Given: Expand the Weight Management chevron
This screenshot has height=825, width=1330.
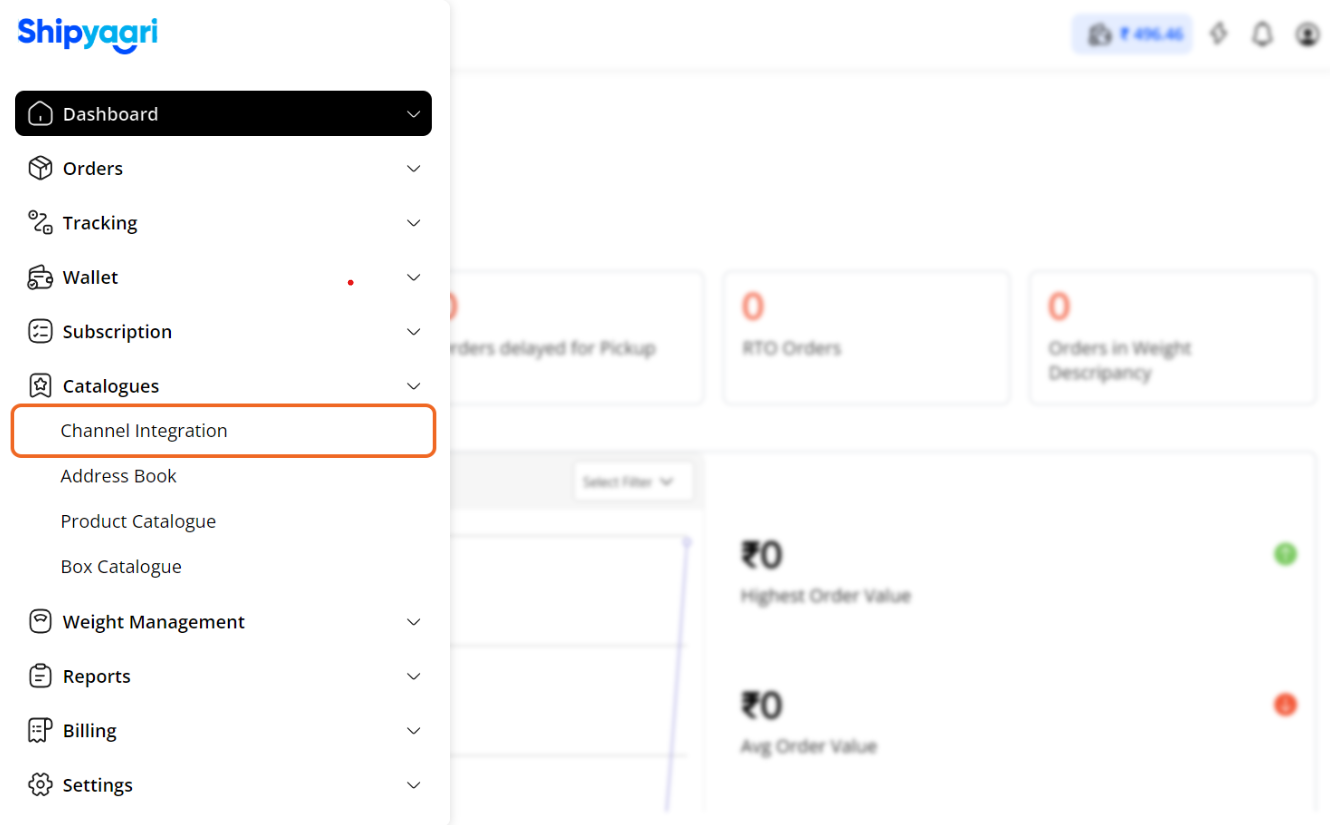Looking at the screenshot, I should coord(413,622).
